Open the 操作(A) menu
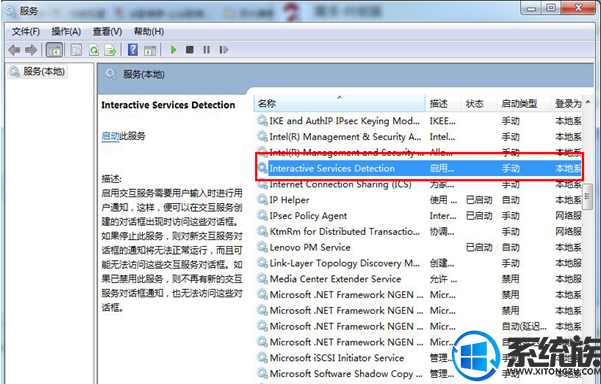Viewport: 601px width, 384px height. 66,31
